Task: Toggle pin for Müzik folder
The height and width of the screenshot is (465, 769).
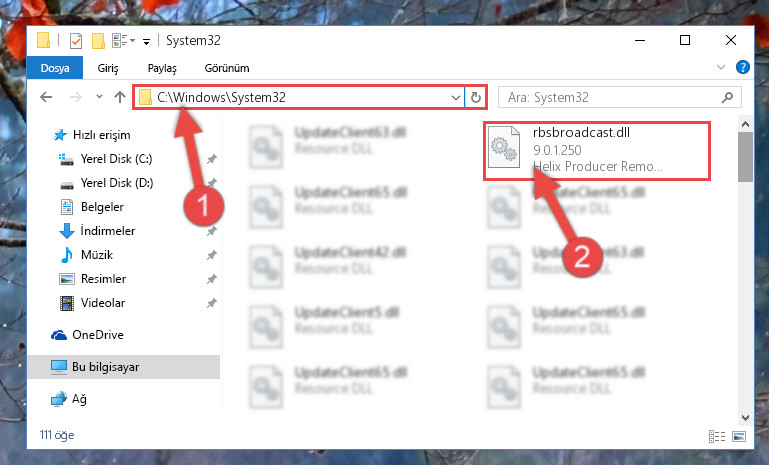Action: coord(211,255)
